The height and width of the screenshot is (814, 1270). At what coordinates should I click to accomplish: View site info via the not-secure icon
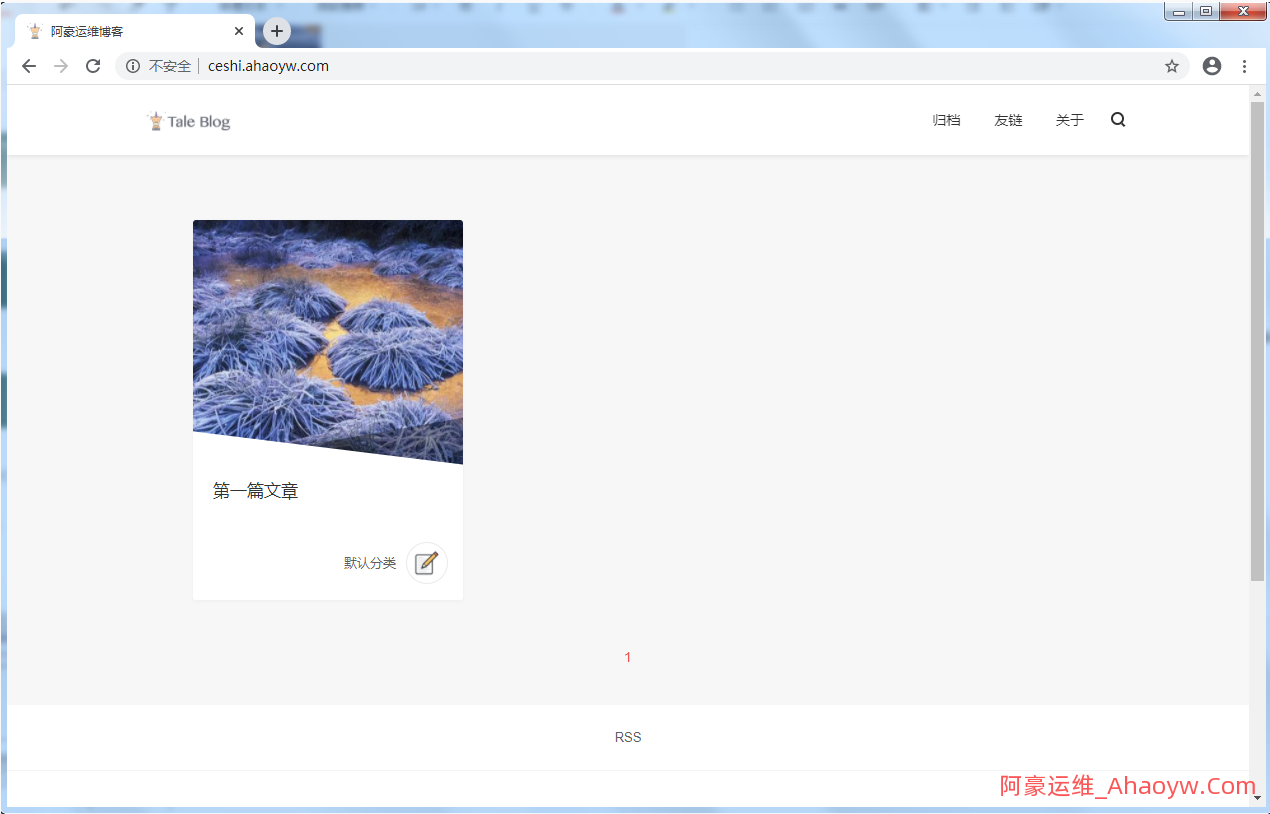133,66
